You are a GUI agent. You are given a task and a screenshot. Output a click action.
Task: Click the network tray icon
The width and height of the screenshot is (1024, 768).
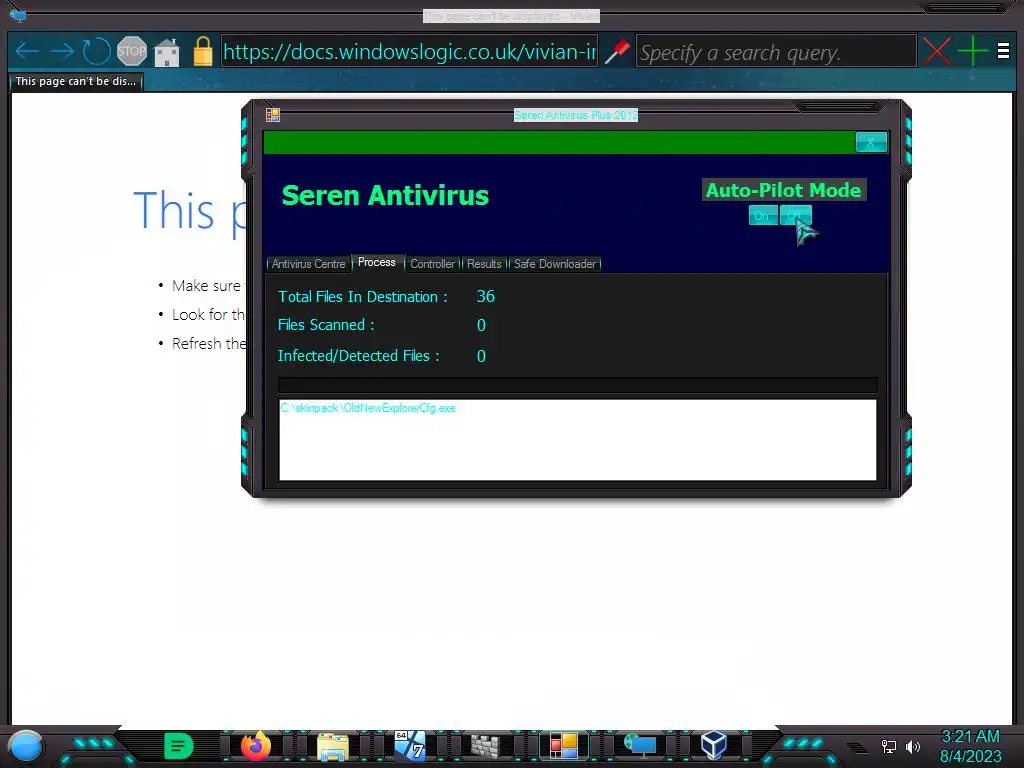coord(889,746)
